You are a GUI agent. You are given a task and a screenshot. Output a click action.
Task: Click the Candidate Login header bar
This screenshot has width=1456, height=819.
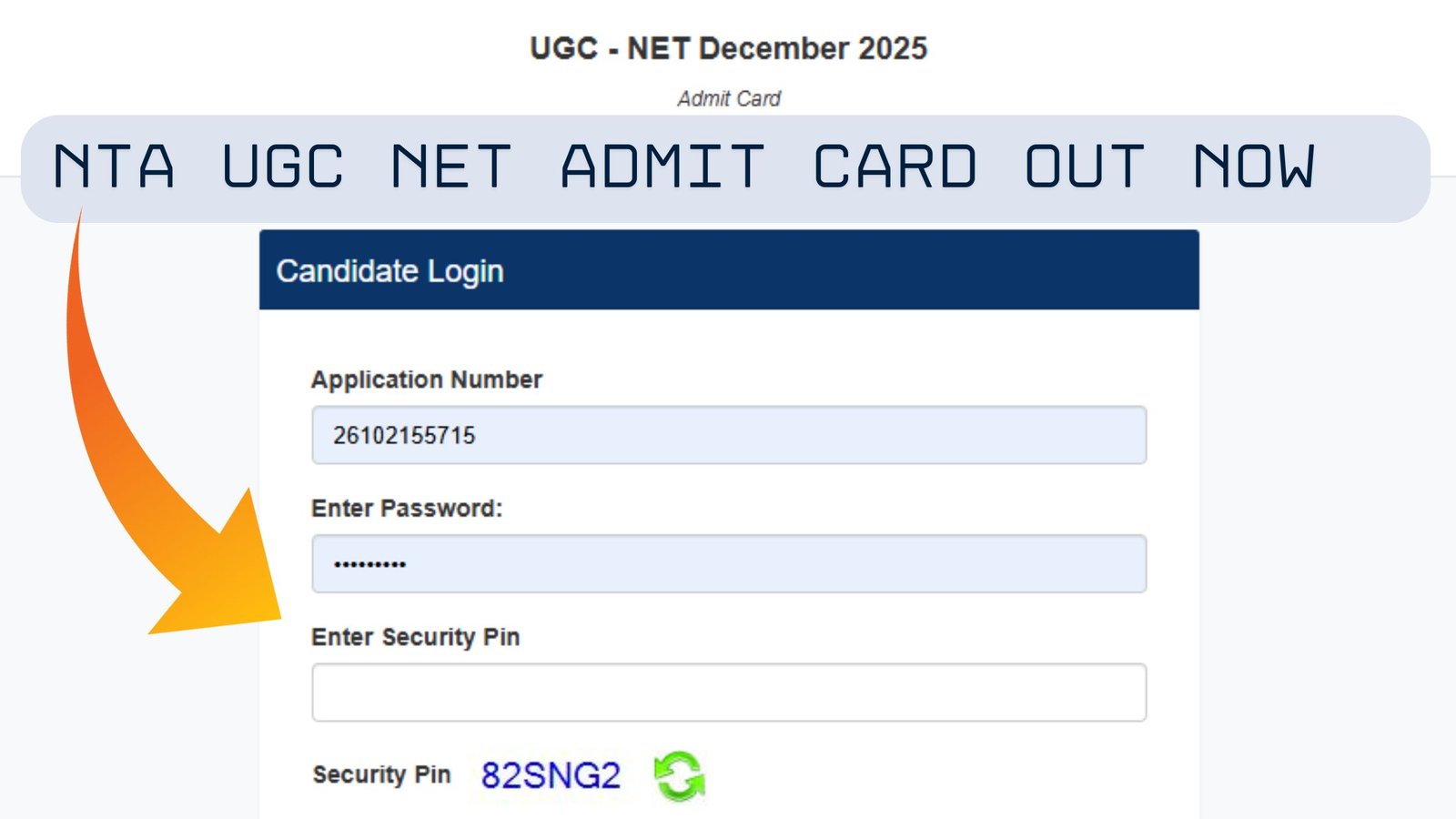(x=728, y=270)
